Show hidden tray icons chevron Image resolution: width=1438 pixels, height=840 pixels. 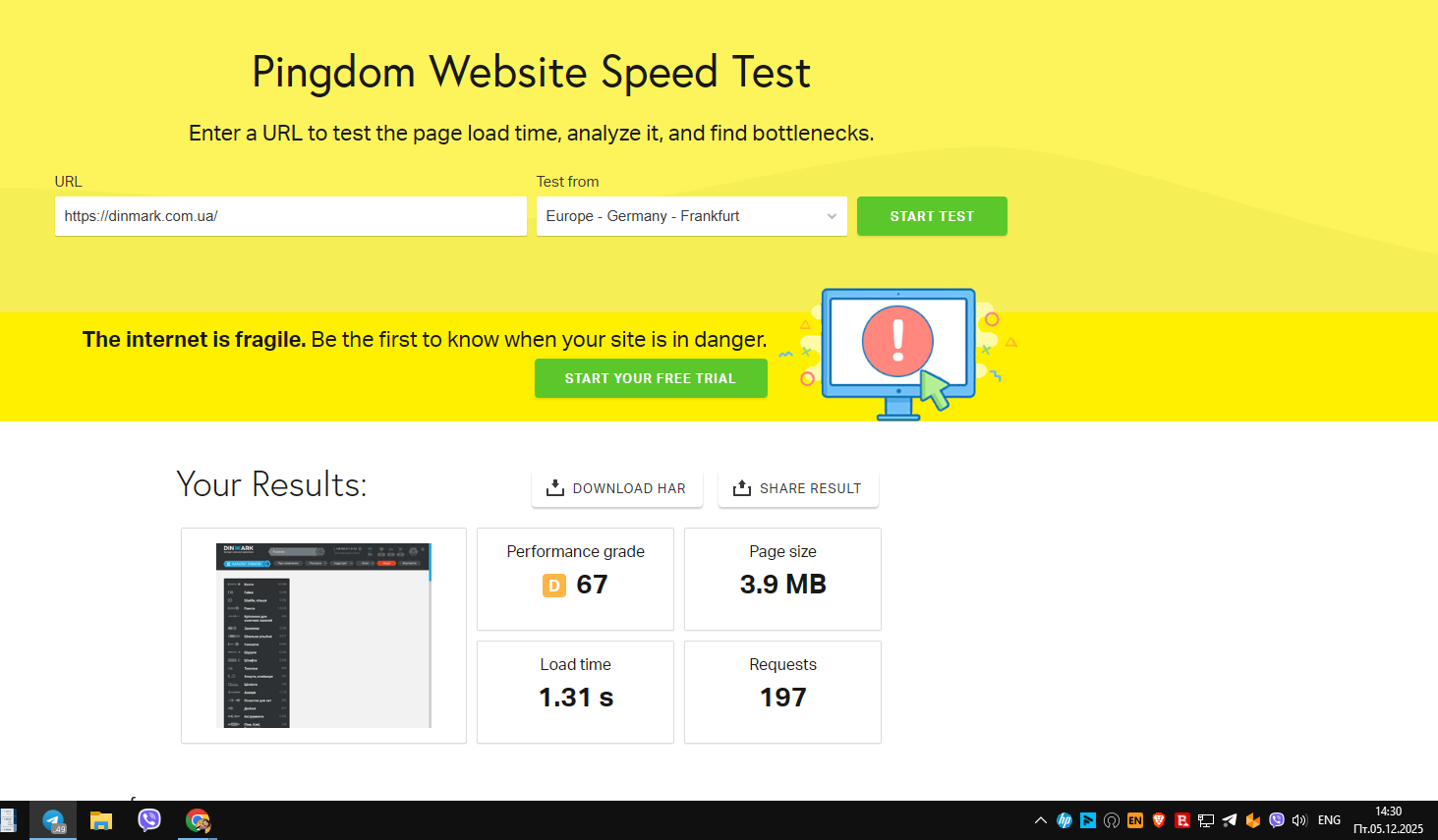(x=1041, y=820)
